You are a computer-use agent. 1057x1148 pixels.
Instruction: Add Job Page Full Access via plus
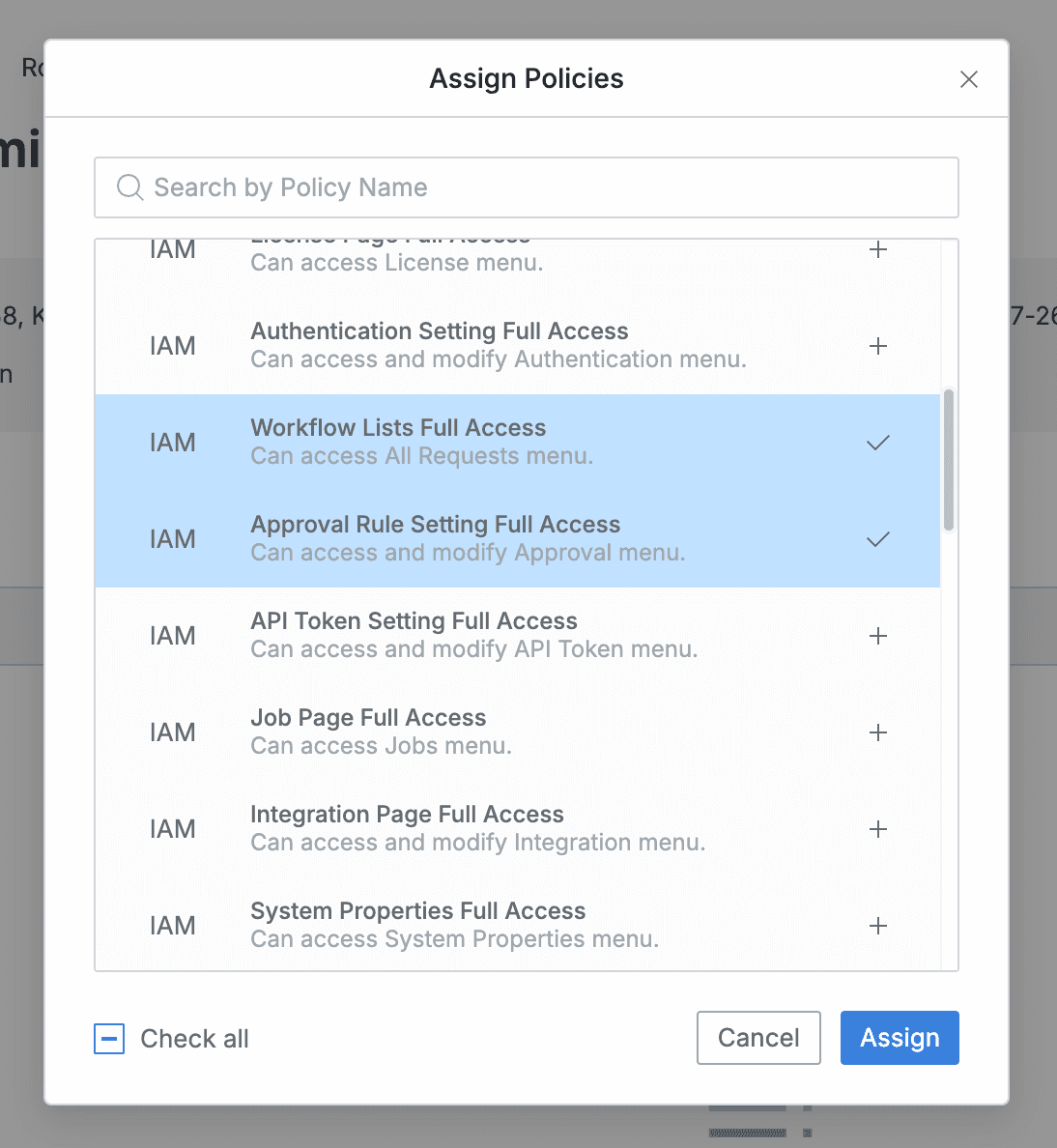877,732
